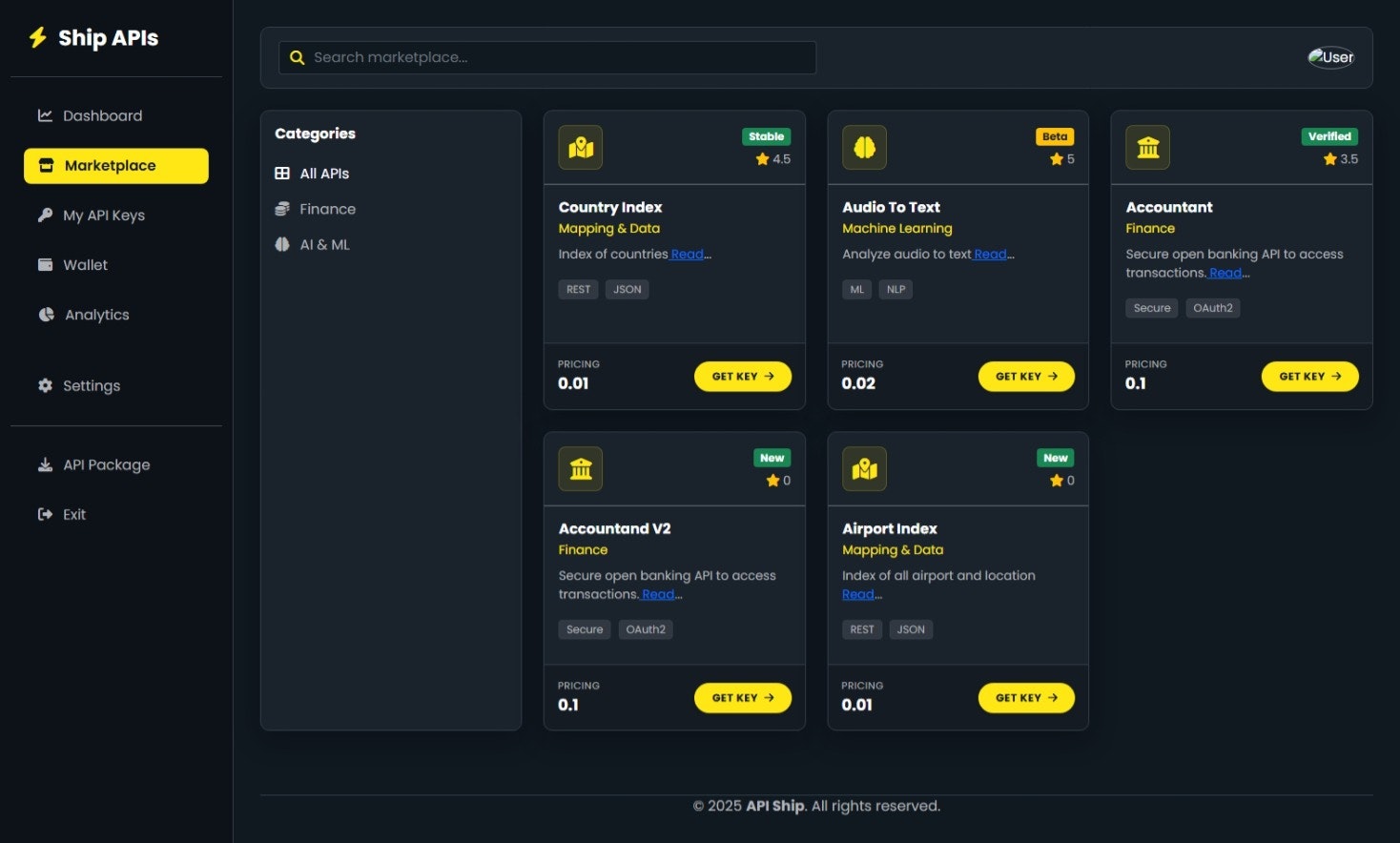Screen dimensions: 1400x843
Task: Click the Analytics pie chart icon
Action: click(45, 314)
